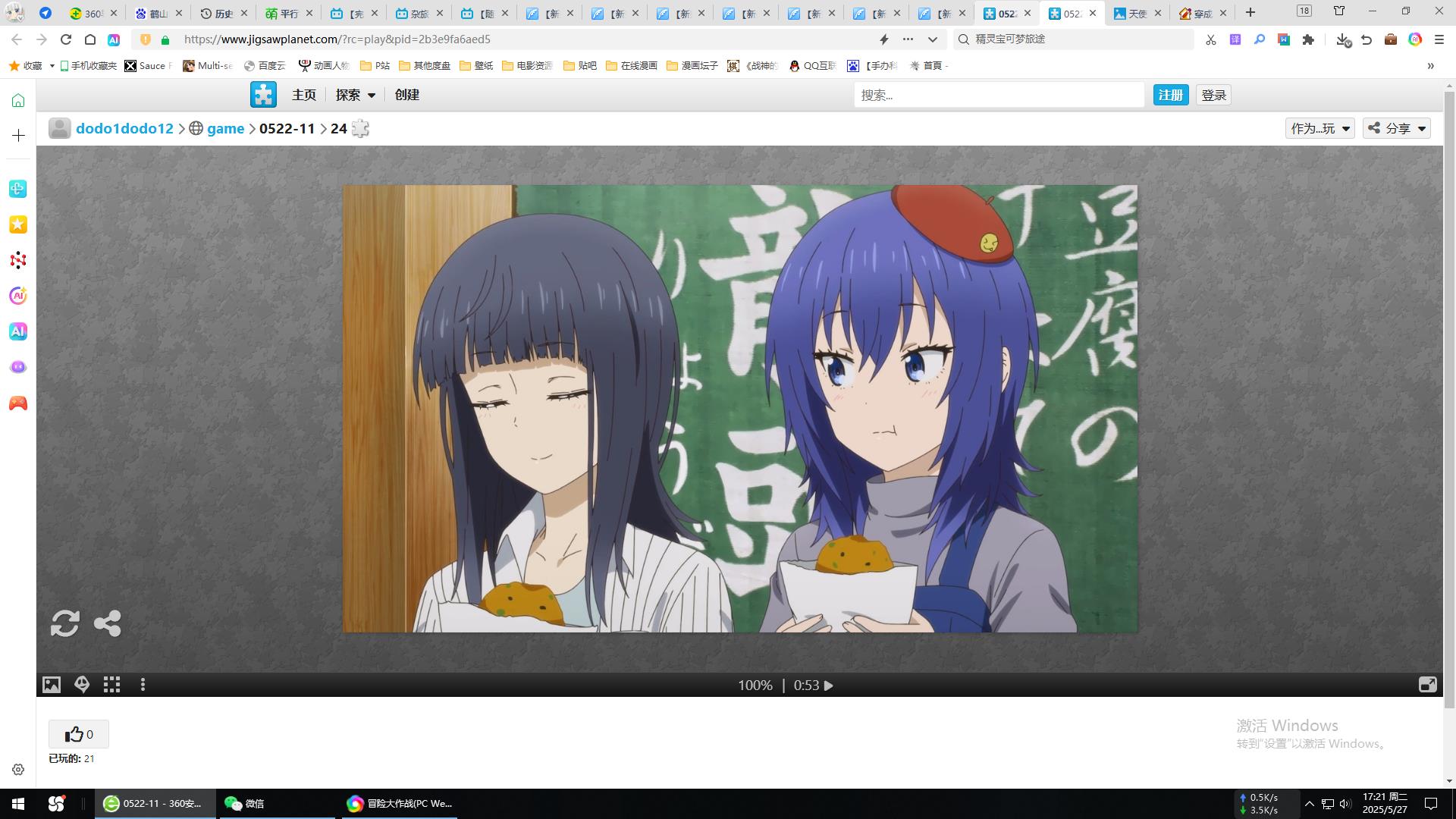Open the sidebar settings gear
The image size is (1456, 819).
click(x=18, y=770)
